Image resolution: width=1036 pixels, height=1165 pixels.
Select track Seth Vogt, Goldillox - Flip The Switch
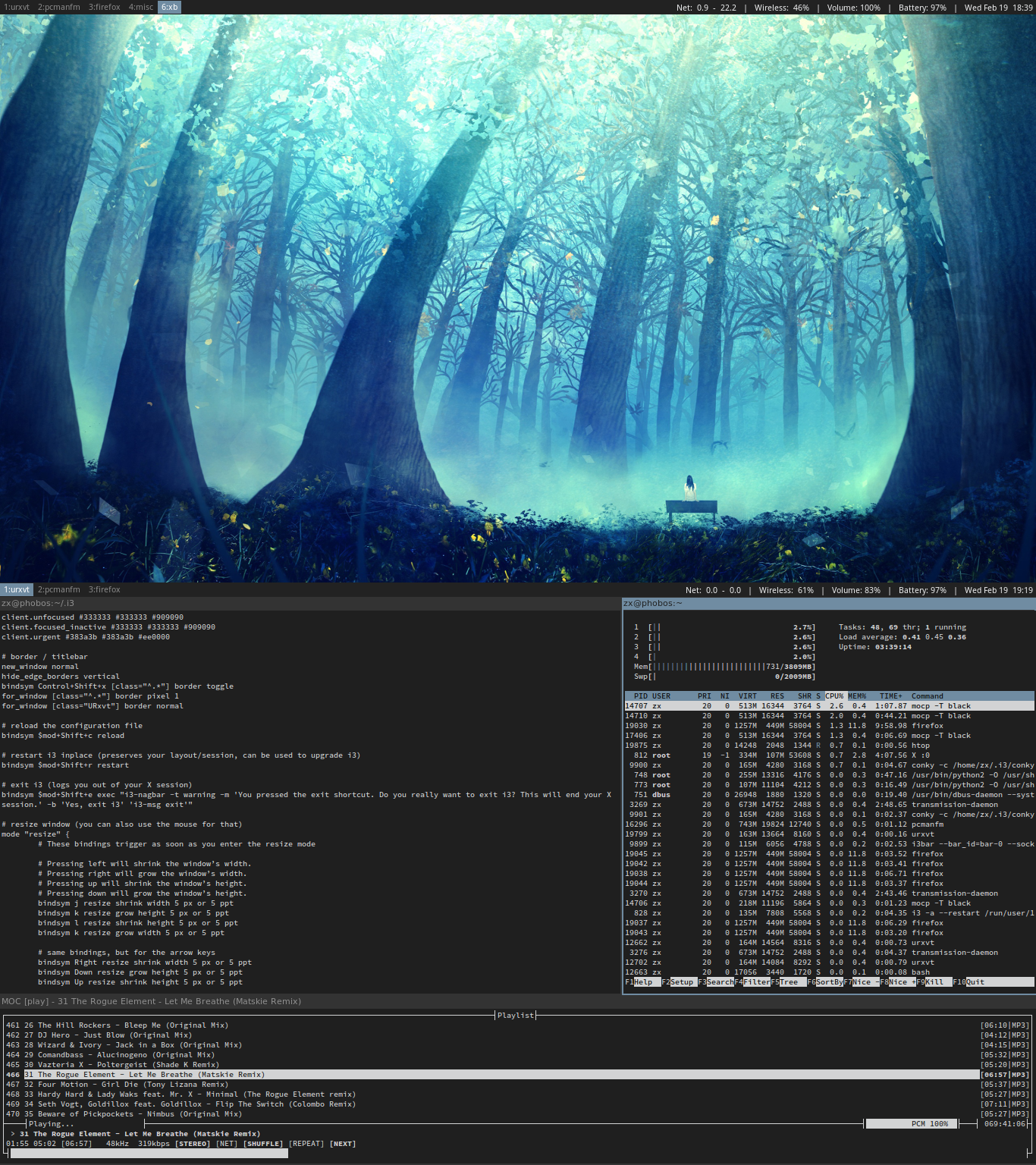tap(518, 1104)
